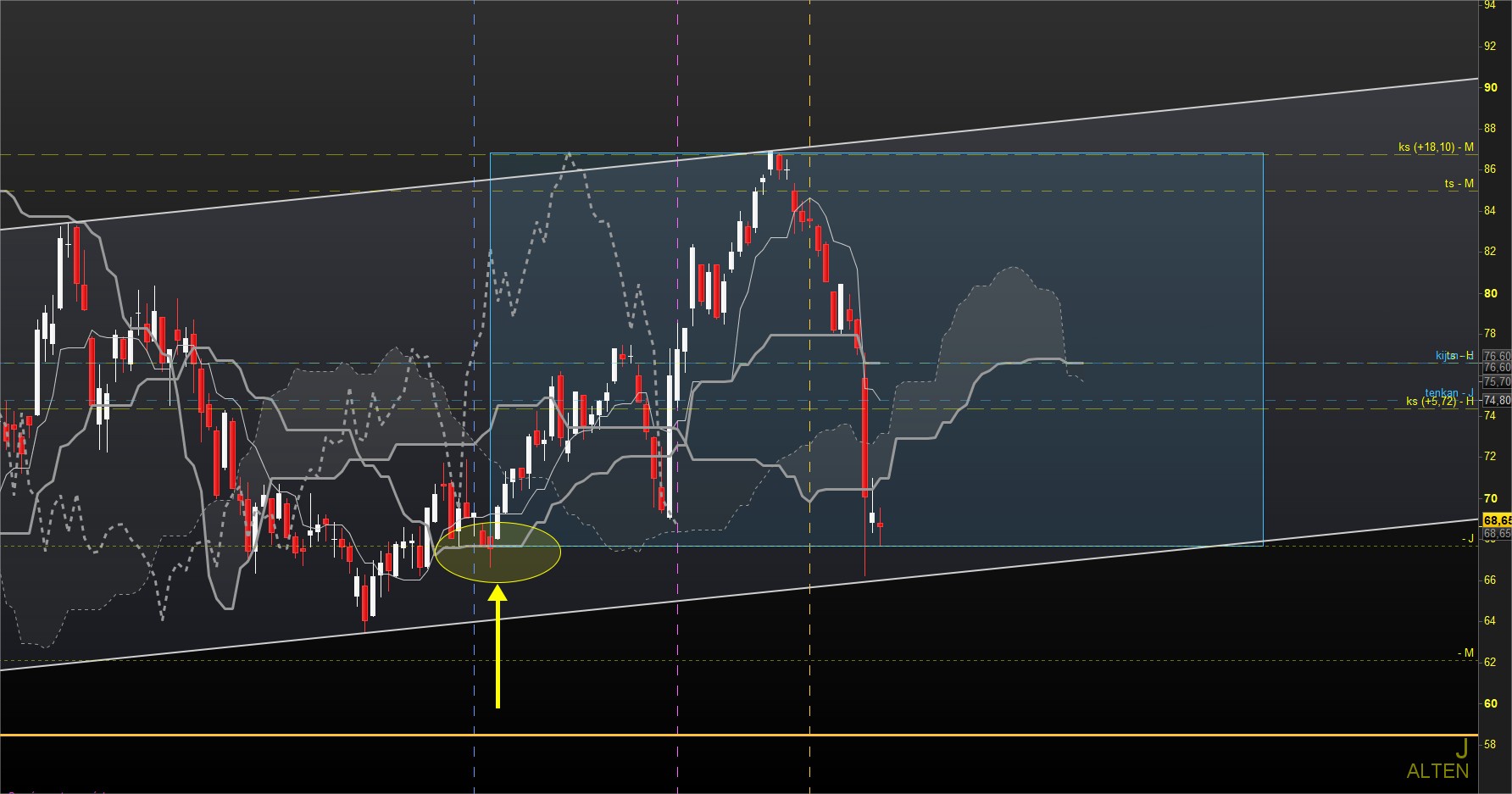Click the 88 price axis label
The width and height of the screenshot is (1512, 794).
pyautogui.click(x=1489, y=128)
